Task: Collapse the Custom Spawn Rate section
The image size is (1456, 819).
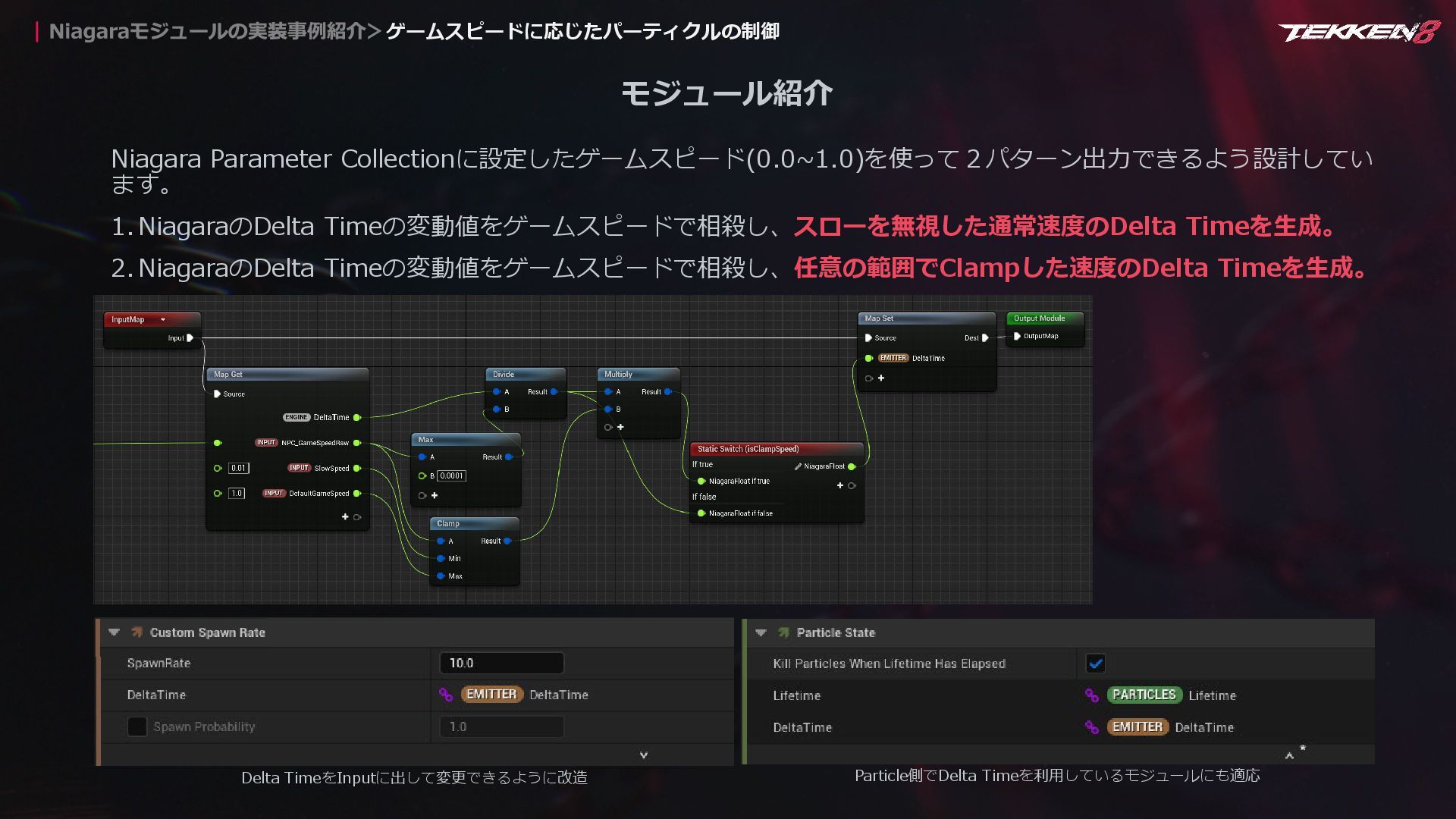Action: [x=115, y=632]
